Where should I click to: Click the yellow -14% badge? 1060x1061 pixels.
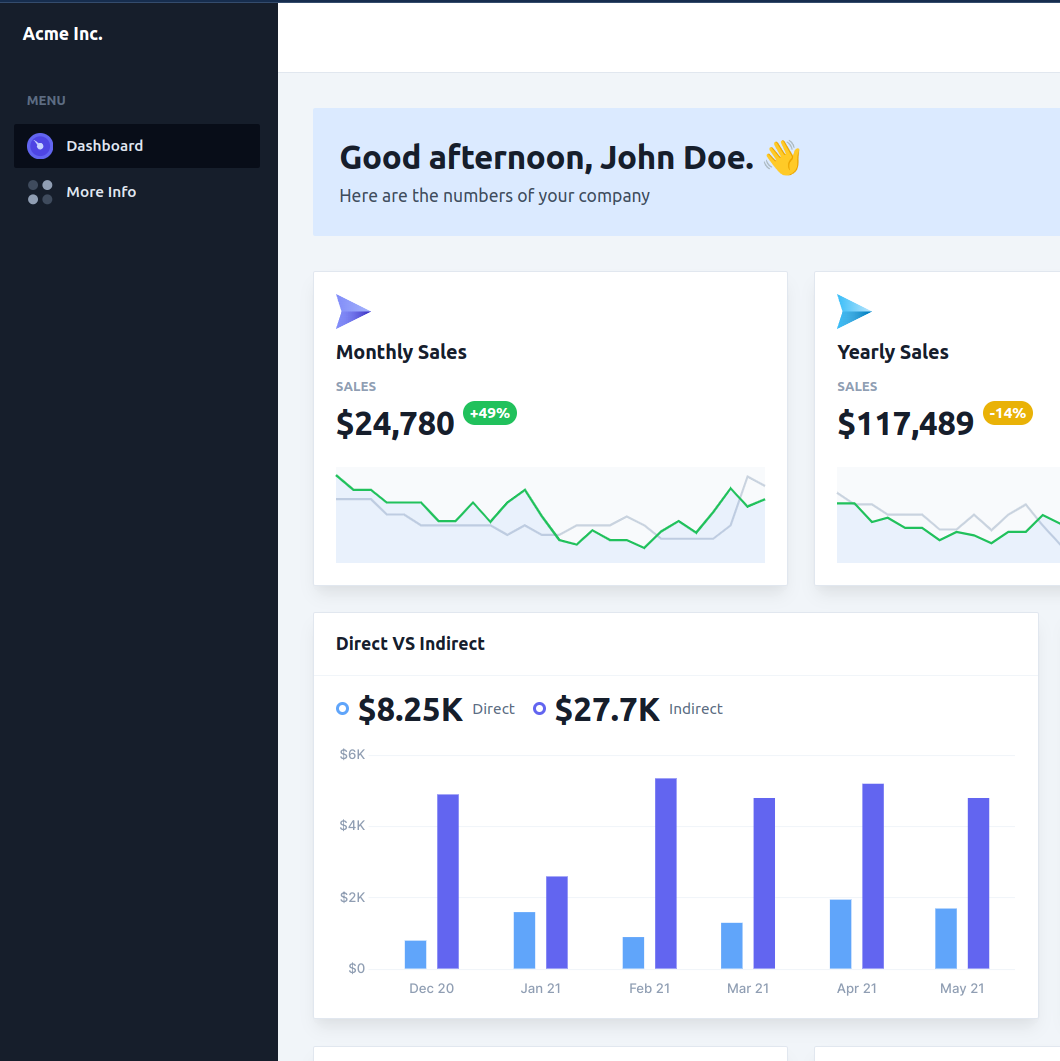(1007, 413)
